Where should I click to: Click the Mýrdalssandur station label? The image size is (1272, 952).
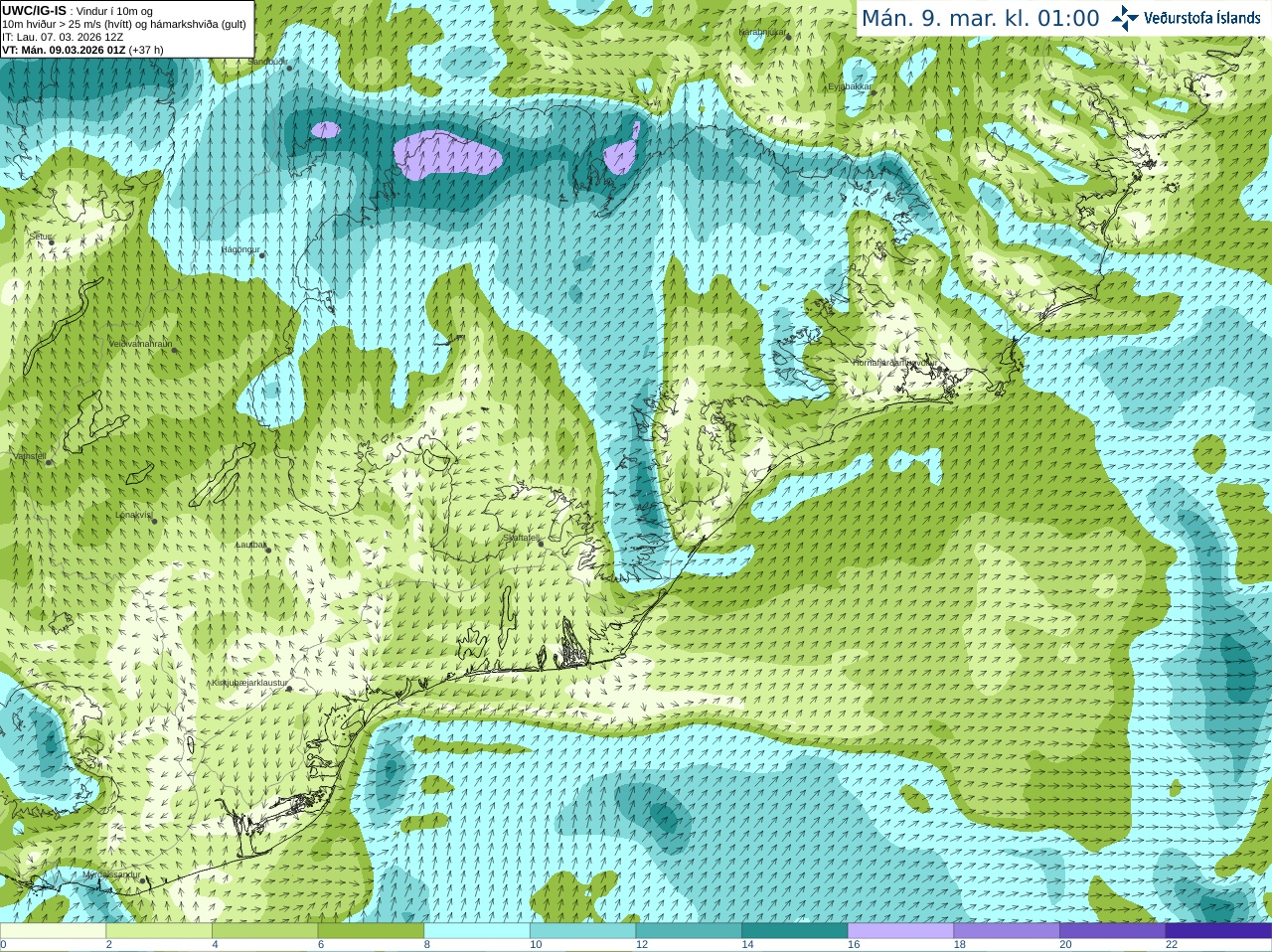pos(111,874)
